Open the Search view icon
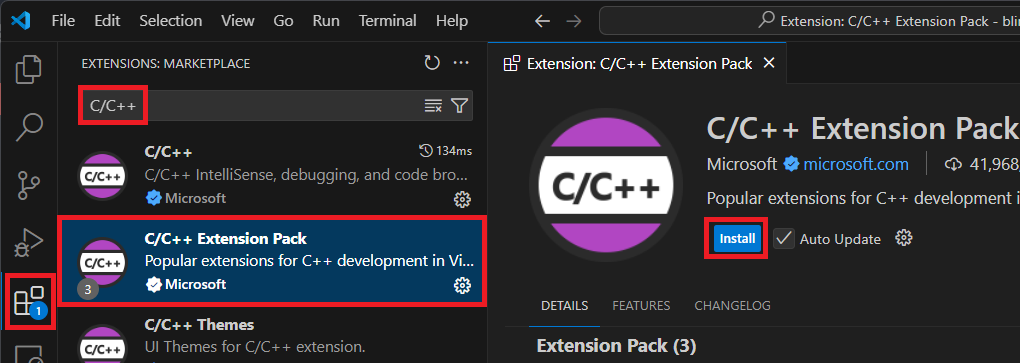Image resolution: width=1020 pixels, height=363 pixels. point(29,127)
